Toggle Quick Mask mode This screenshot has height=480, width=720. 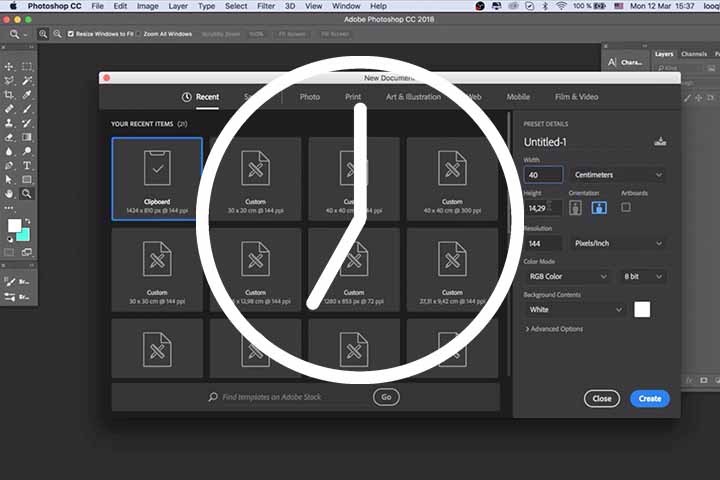[9, 252]
